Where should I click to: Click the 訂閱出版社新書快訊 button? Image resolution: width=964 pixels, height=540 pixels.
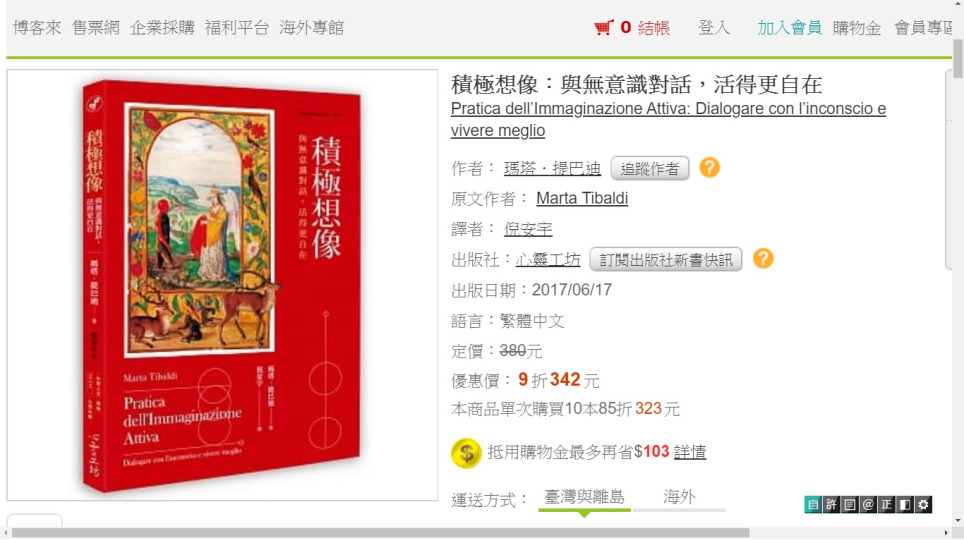tap(666, 260)
